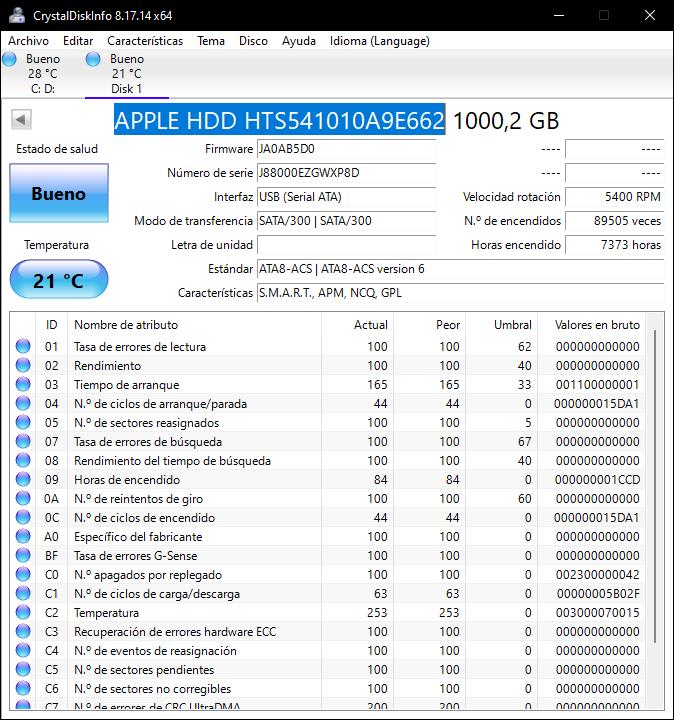Click status orb of attribute C0 apagados por replegado
The image size is (674, 720).
click(23, 574)
